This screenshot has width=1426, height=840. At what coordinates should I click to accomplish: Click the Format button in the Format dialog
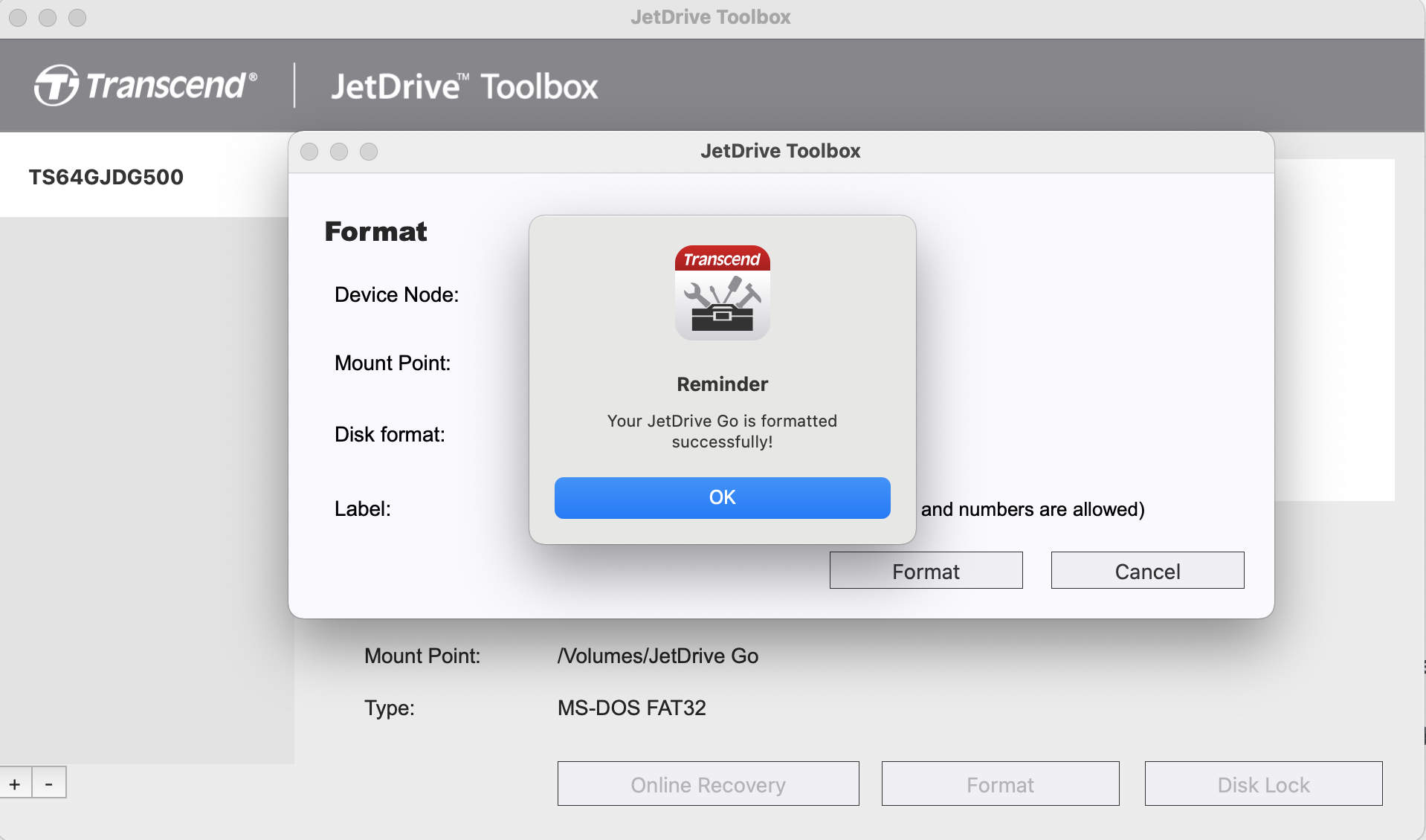926,570
